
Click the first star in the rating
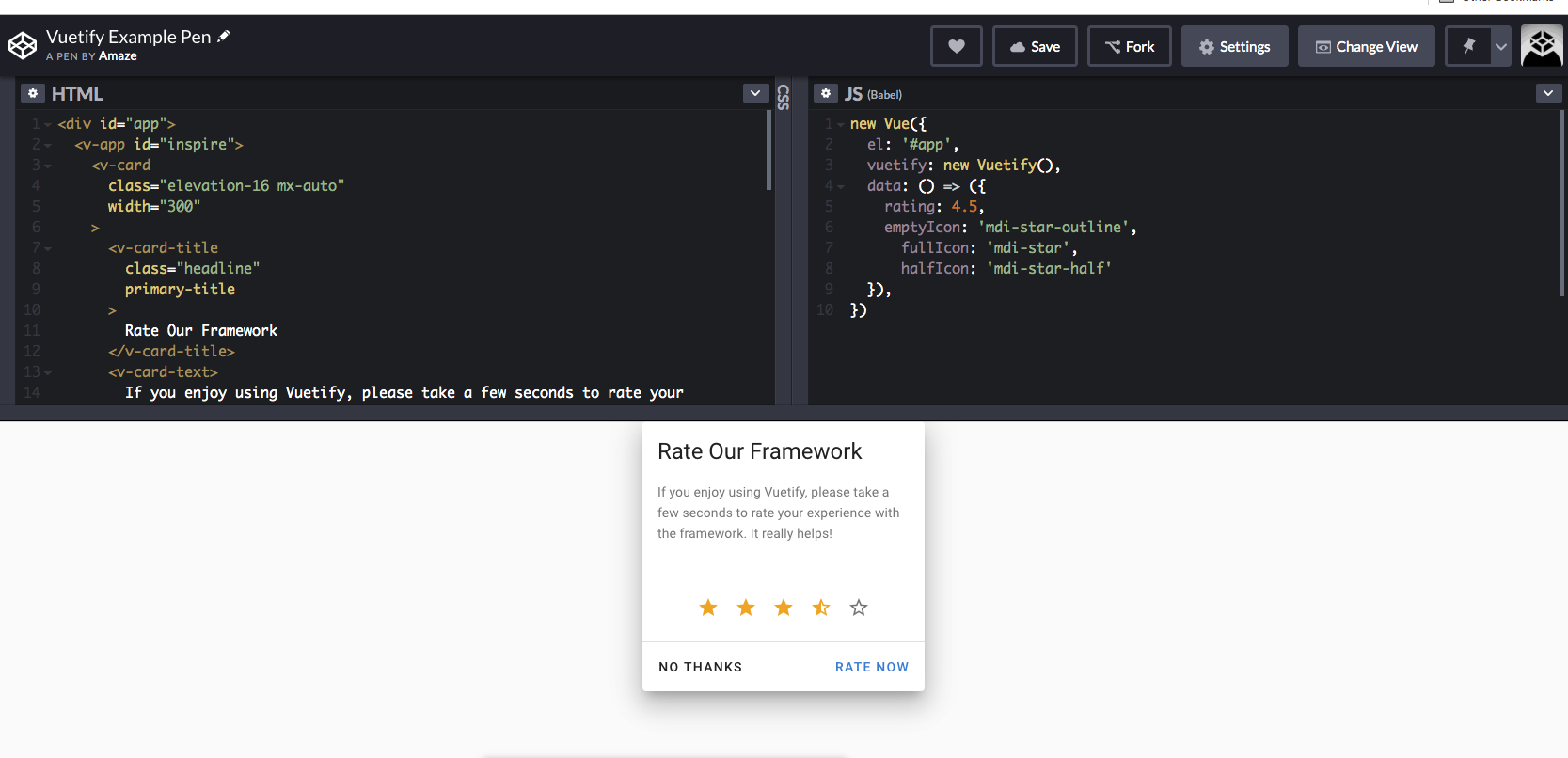tap(708, 608)
